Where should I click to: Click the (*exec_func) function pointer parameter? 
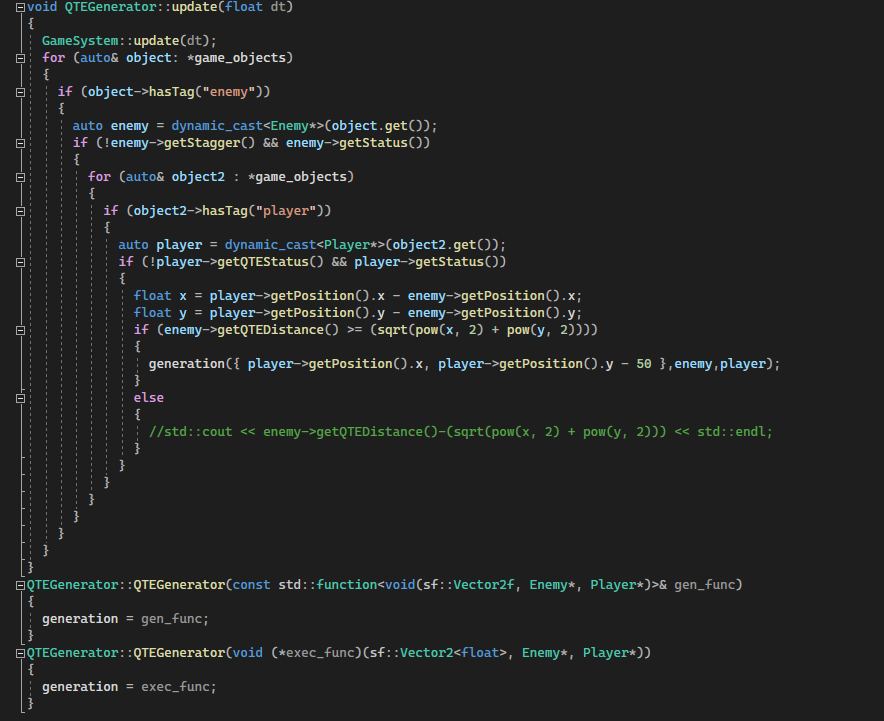click(316, 652)
